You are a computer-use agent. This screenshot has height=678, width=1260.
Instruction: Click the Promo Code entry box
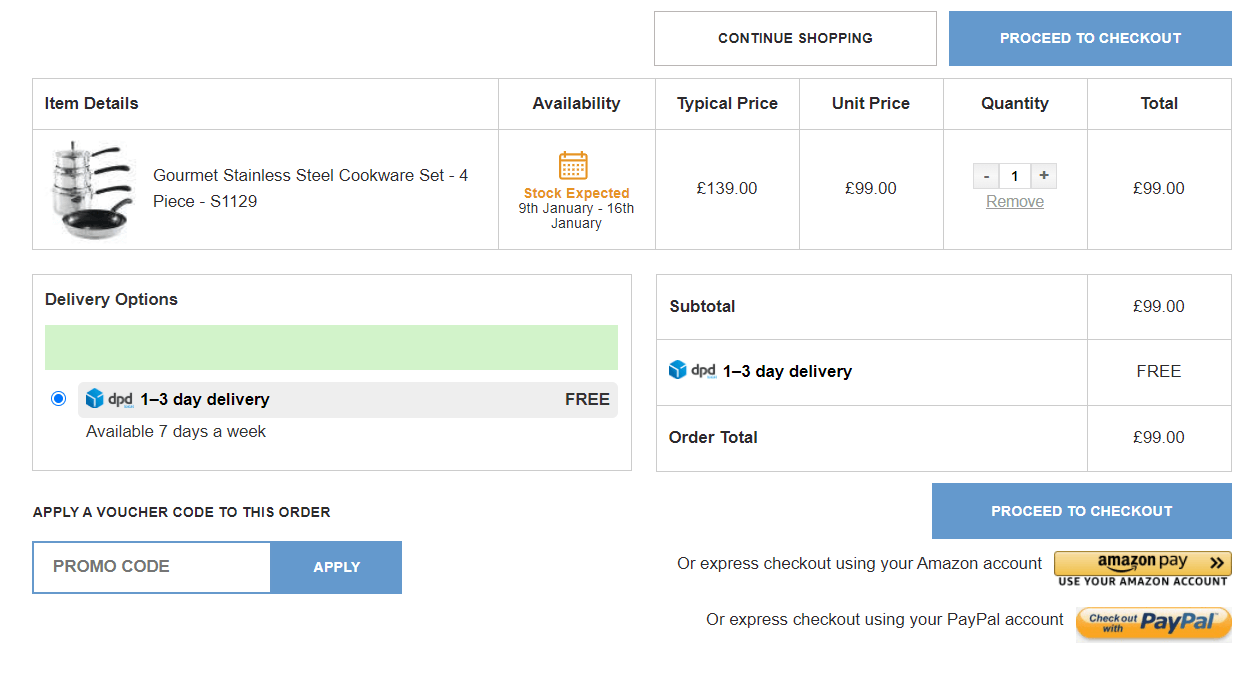coord(151,566)
